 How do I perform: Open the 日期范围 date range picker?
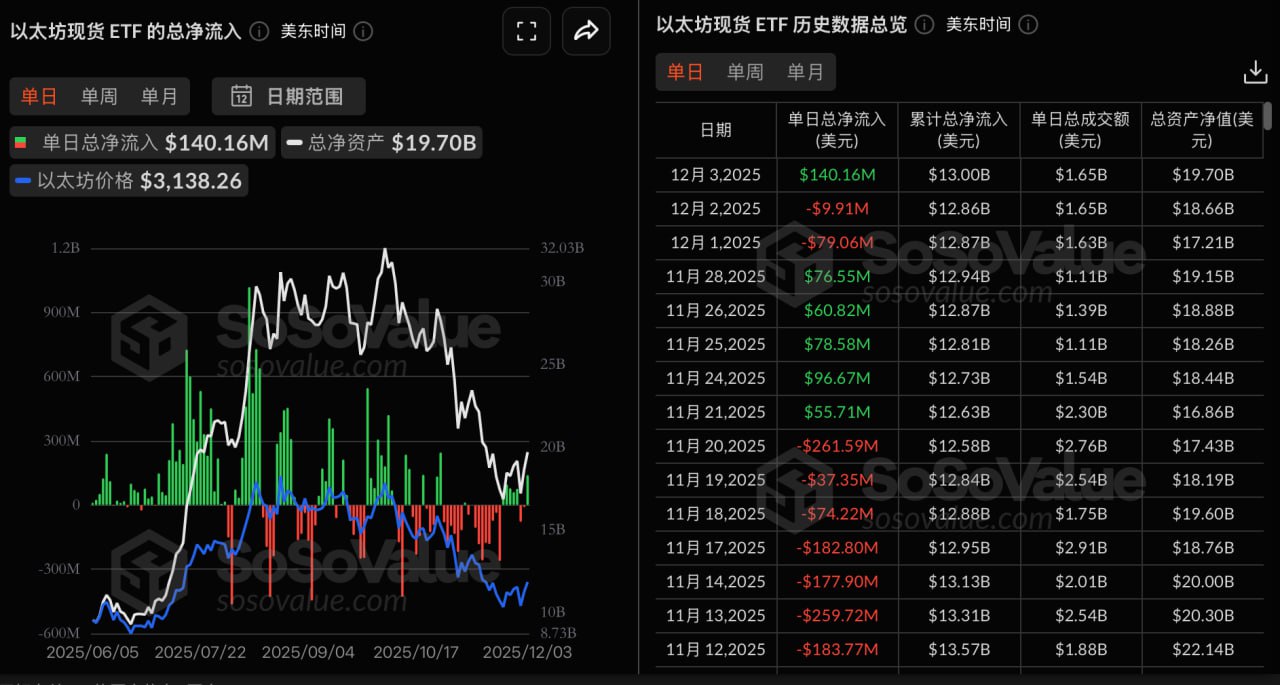289,96
